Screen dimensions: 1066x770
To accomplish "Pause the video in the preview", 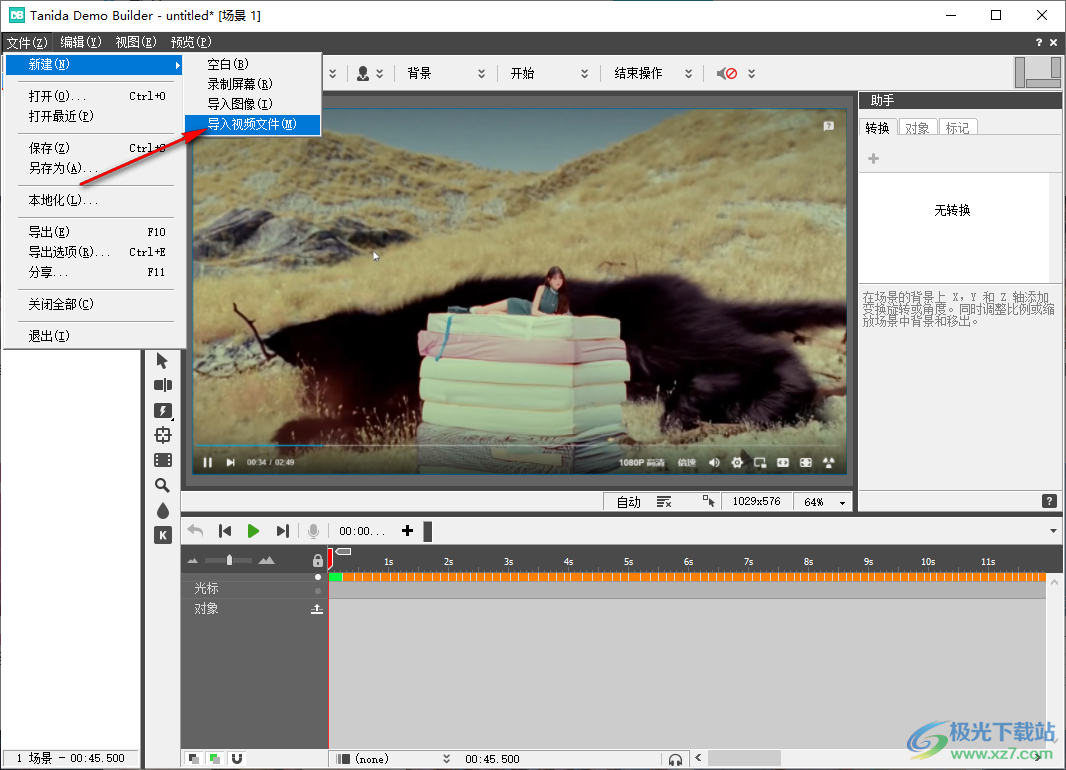I will (x=207, y=462).
